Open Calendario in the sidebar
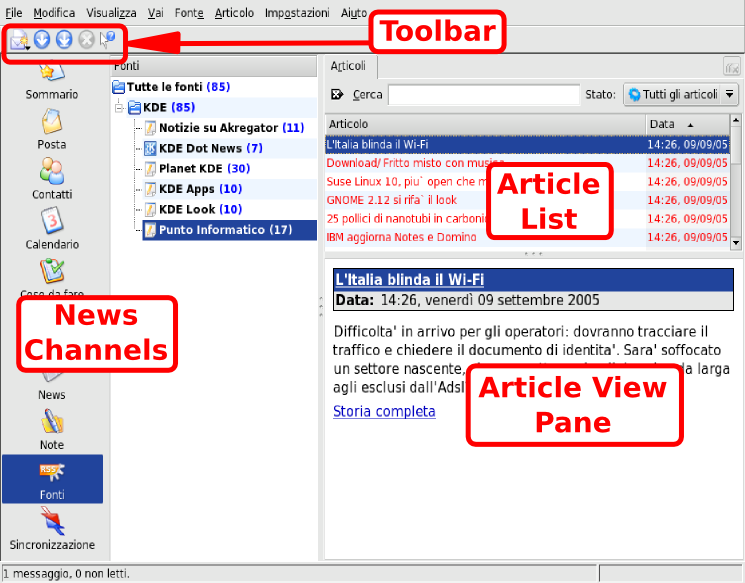 (51, 228)
